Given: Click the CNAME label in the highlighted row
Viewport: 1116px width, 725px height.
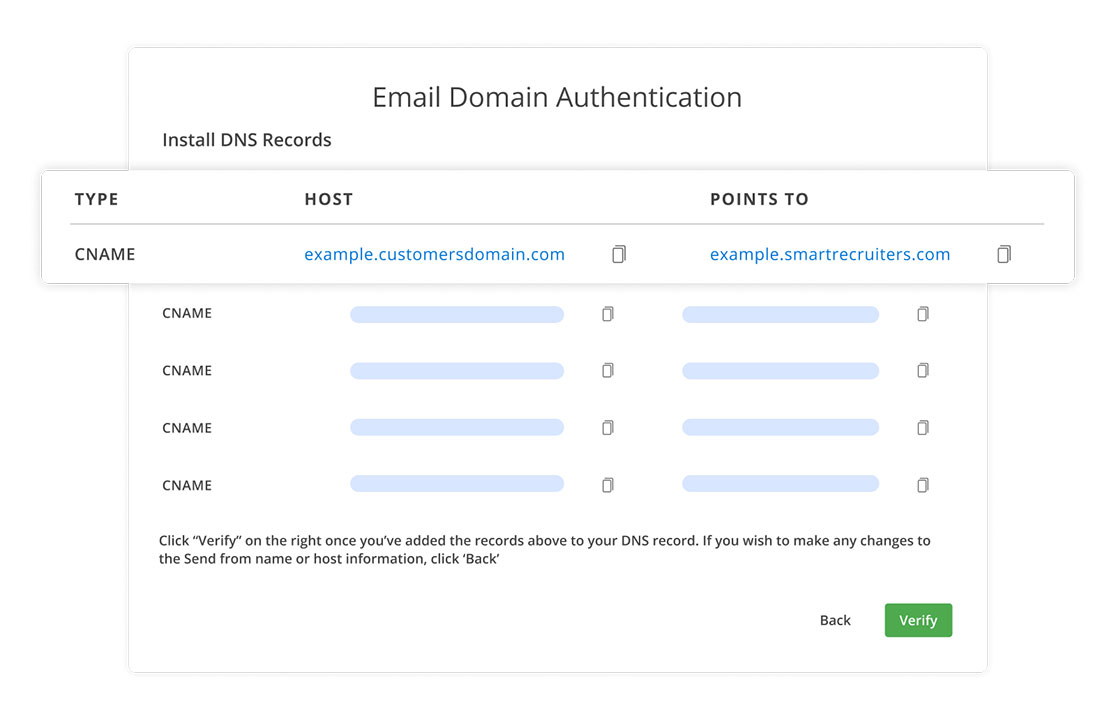Looking at the screenshot, I should coord(104,254).
